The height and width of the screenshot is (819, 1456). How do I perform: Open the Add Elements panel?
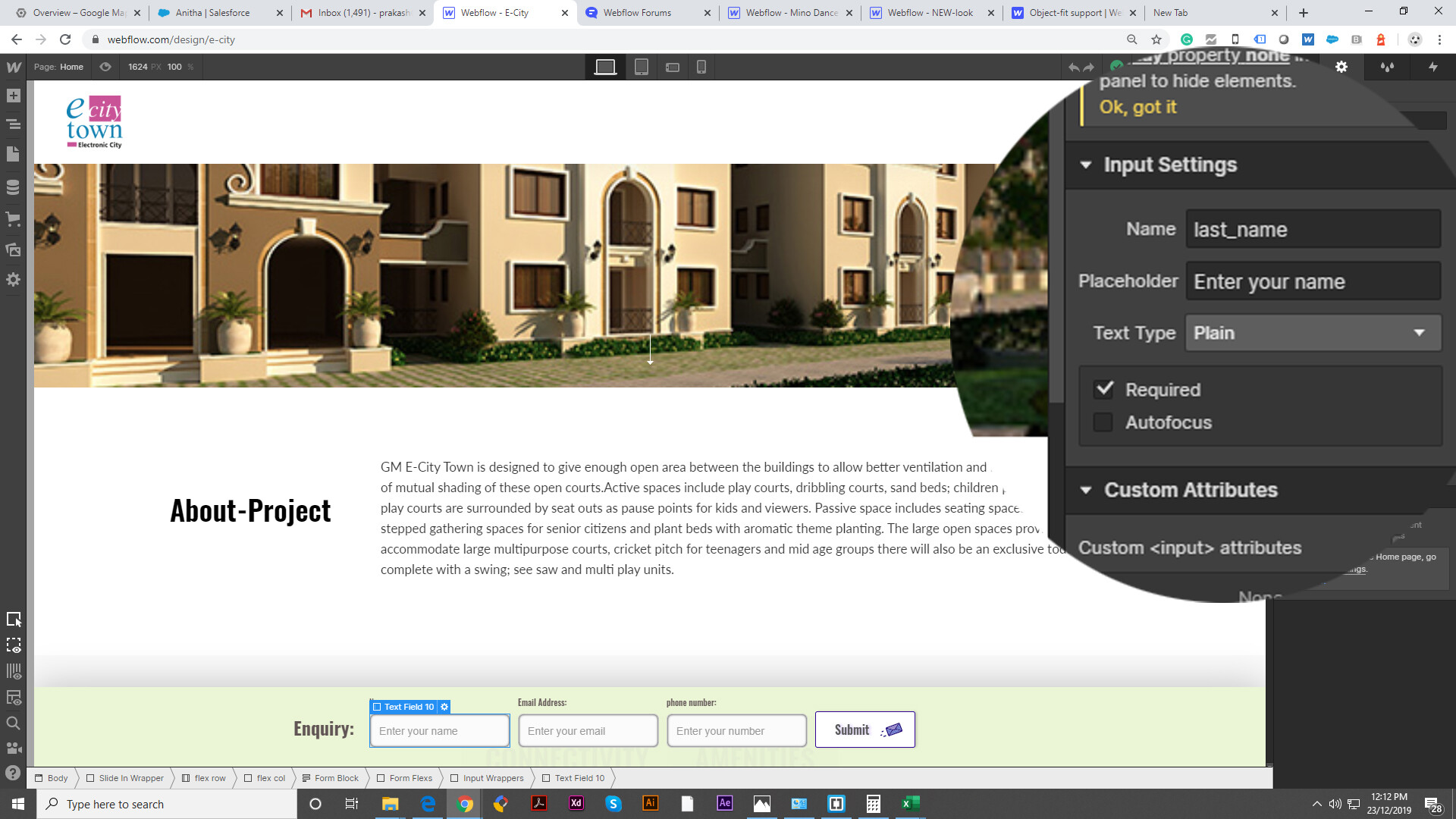[13, 96]
